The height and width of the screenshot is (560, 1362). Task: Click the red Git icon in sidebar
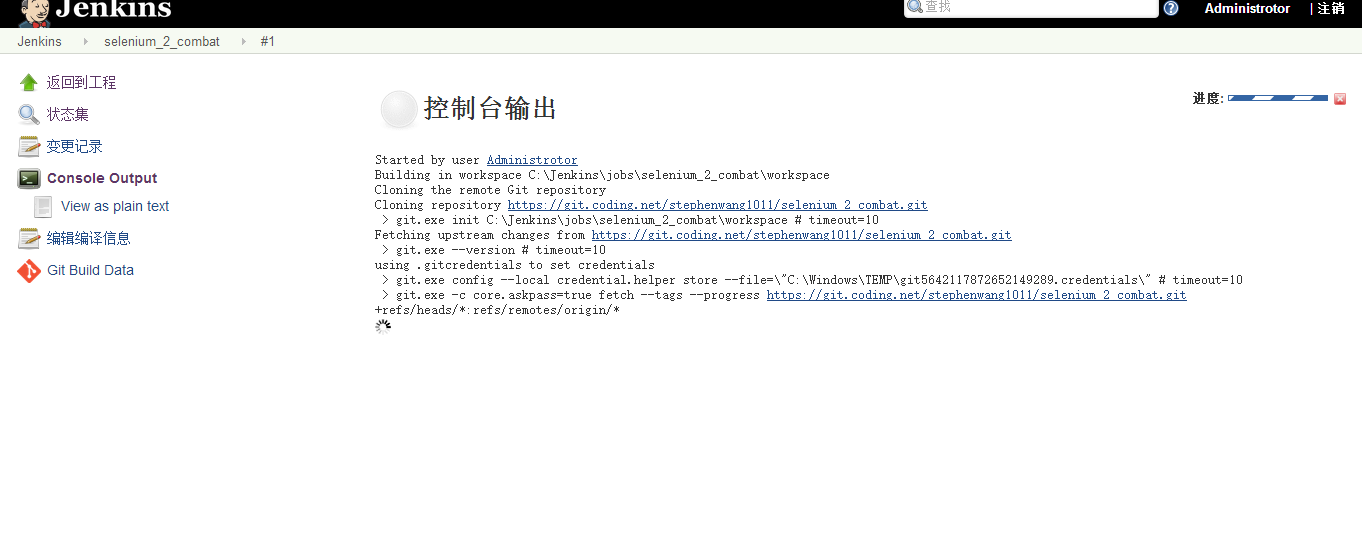[x=29, y=271]
